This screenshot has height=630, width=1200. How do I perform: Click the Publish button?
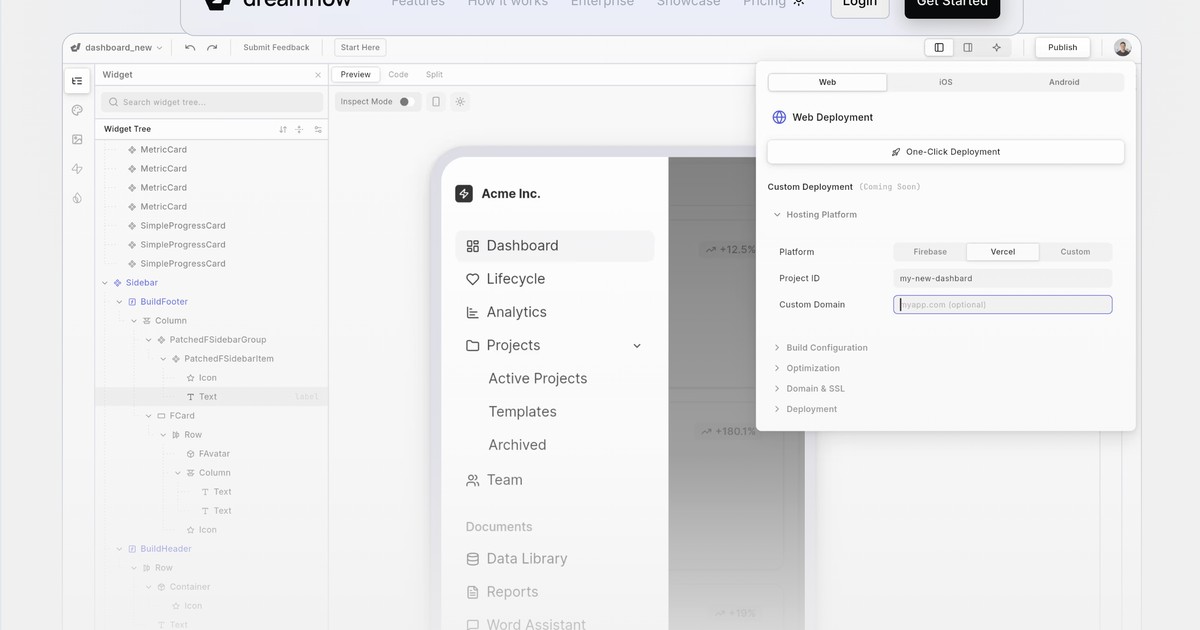click(1063, 47)
